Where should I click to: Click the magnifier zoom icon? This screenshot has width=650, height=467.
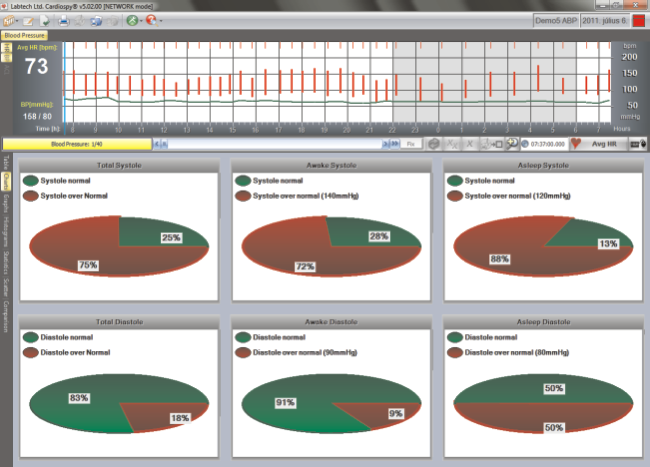pos(512,144)
